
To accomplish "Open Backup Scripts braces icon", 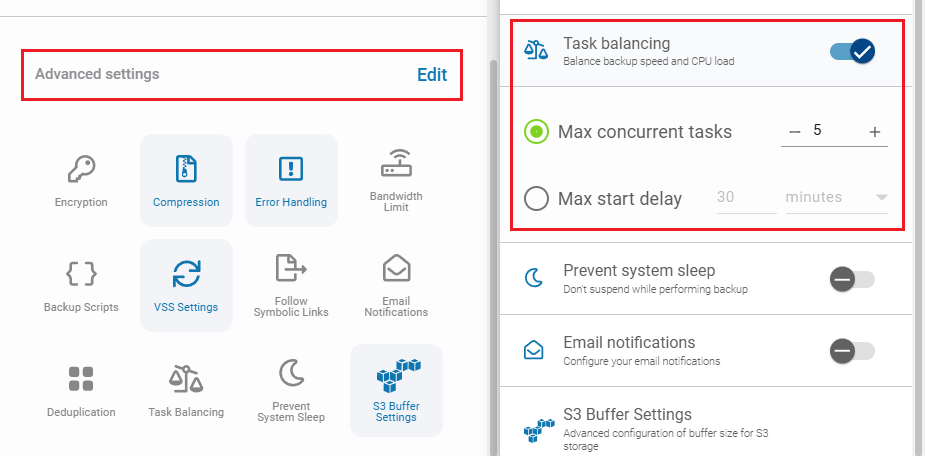I will (x=81, y=274).
